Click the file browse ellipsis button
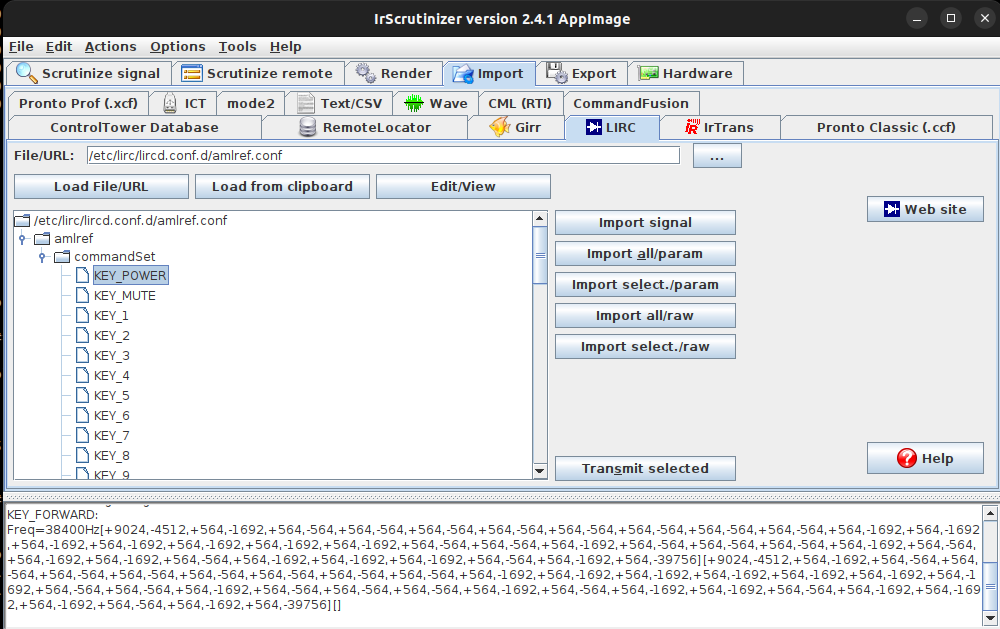Screen dimensions: 1000x629 716,156
